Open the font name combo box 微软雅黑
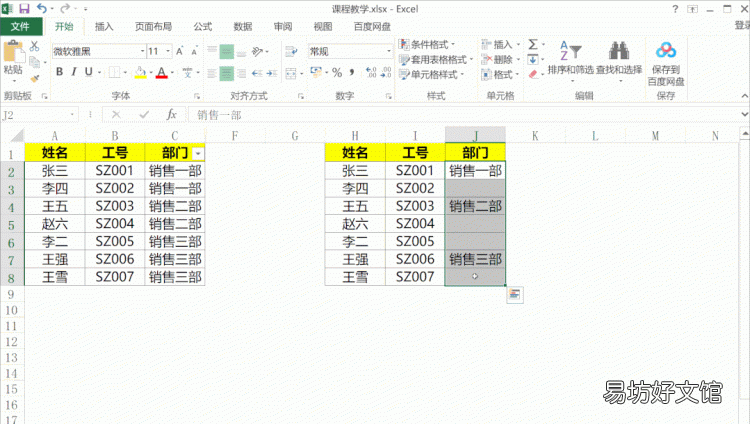750x424 pixels. [x=99, y=51]
